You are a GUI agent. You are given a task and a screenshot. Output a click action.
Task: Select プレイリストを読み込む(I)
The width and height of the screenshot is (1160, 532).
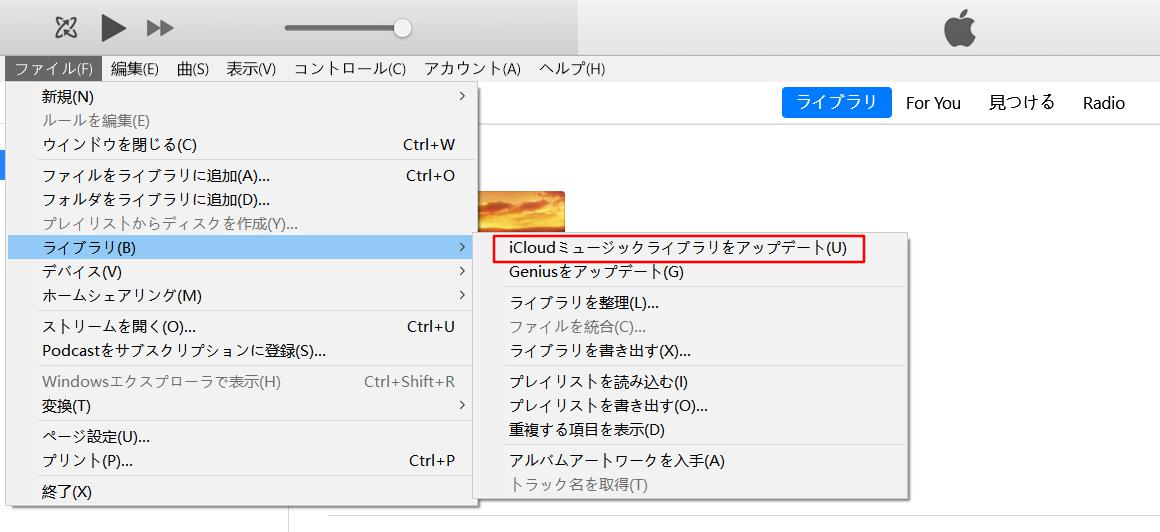690,382
